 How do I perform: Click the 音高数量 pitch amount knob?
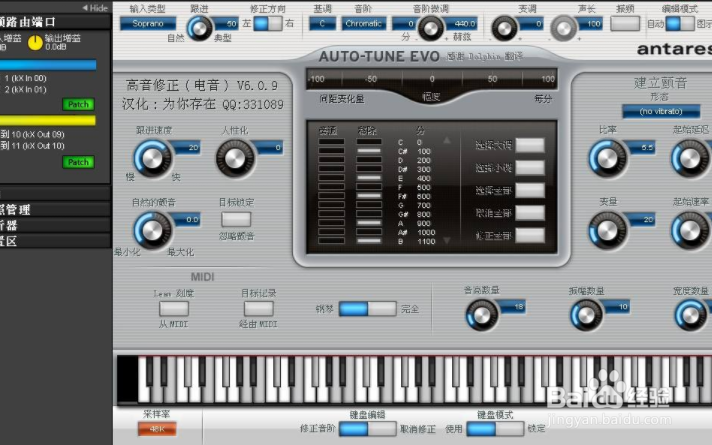482,315
